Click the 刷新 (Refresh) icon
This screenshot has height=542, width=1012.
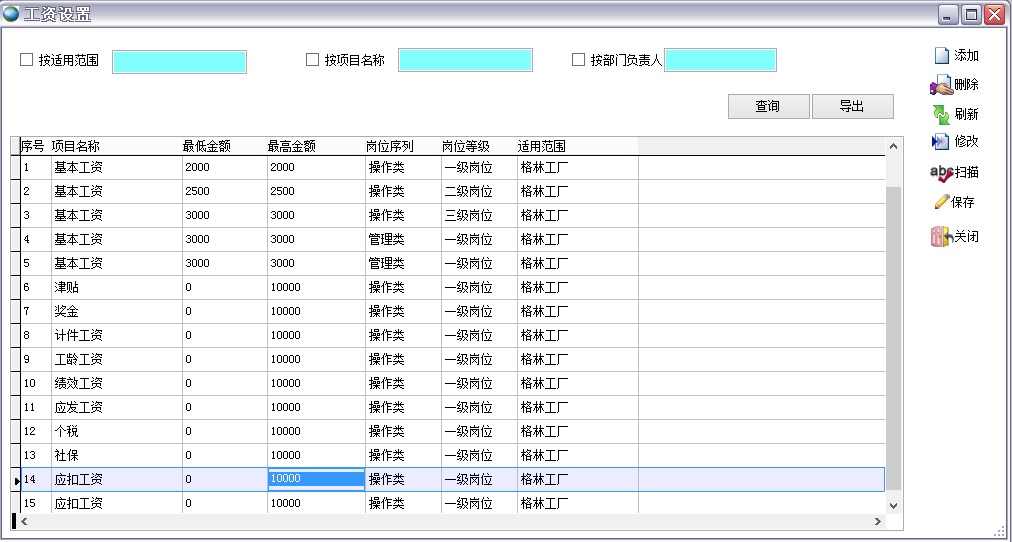point(941,114)
